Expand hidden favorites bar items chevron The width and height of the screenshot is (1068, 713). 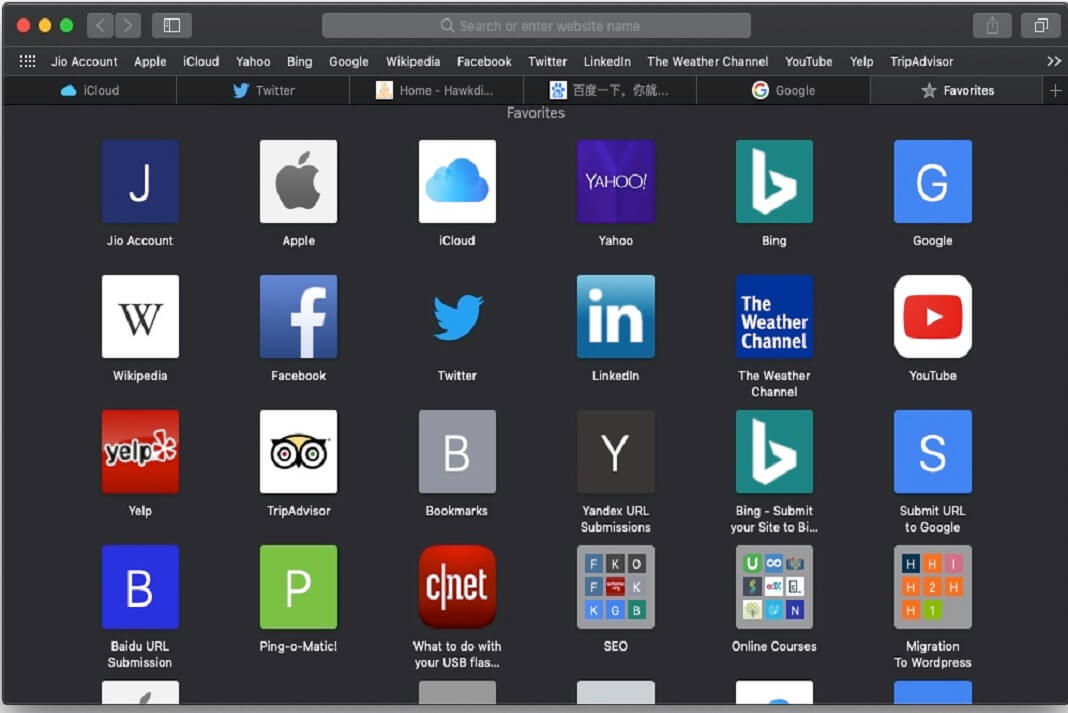(x=1054, y=61)
